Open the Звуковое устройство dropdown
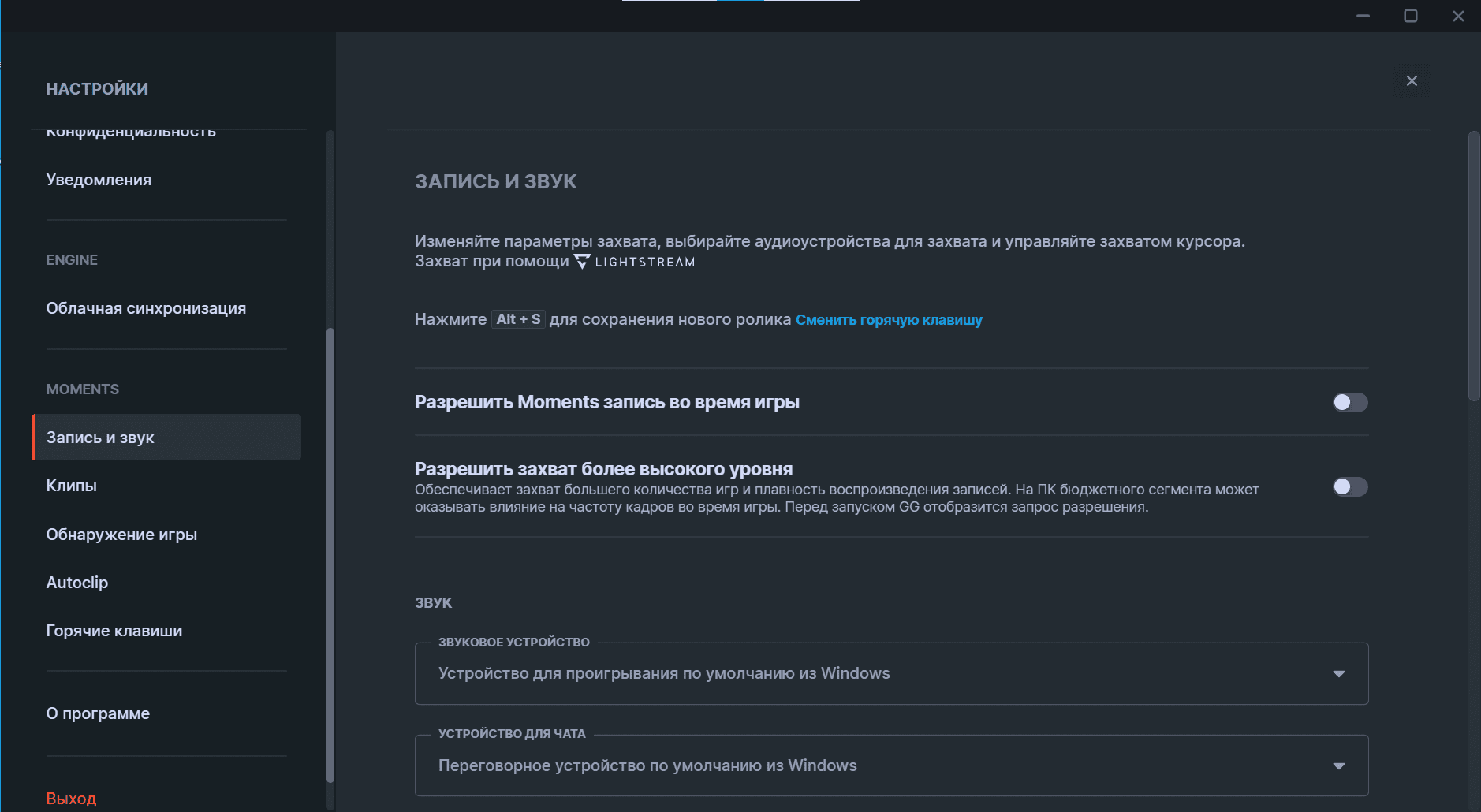Screen dimensions: 1481x812 click(x=890, y=673)
